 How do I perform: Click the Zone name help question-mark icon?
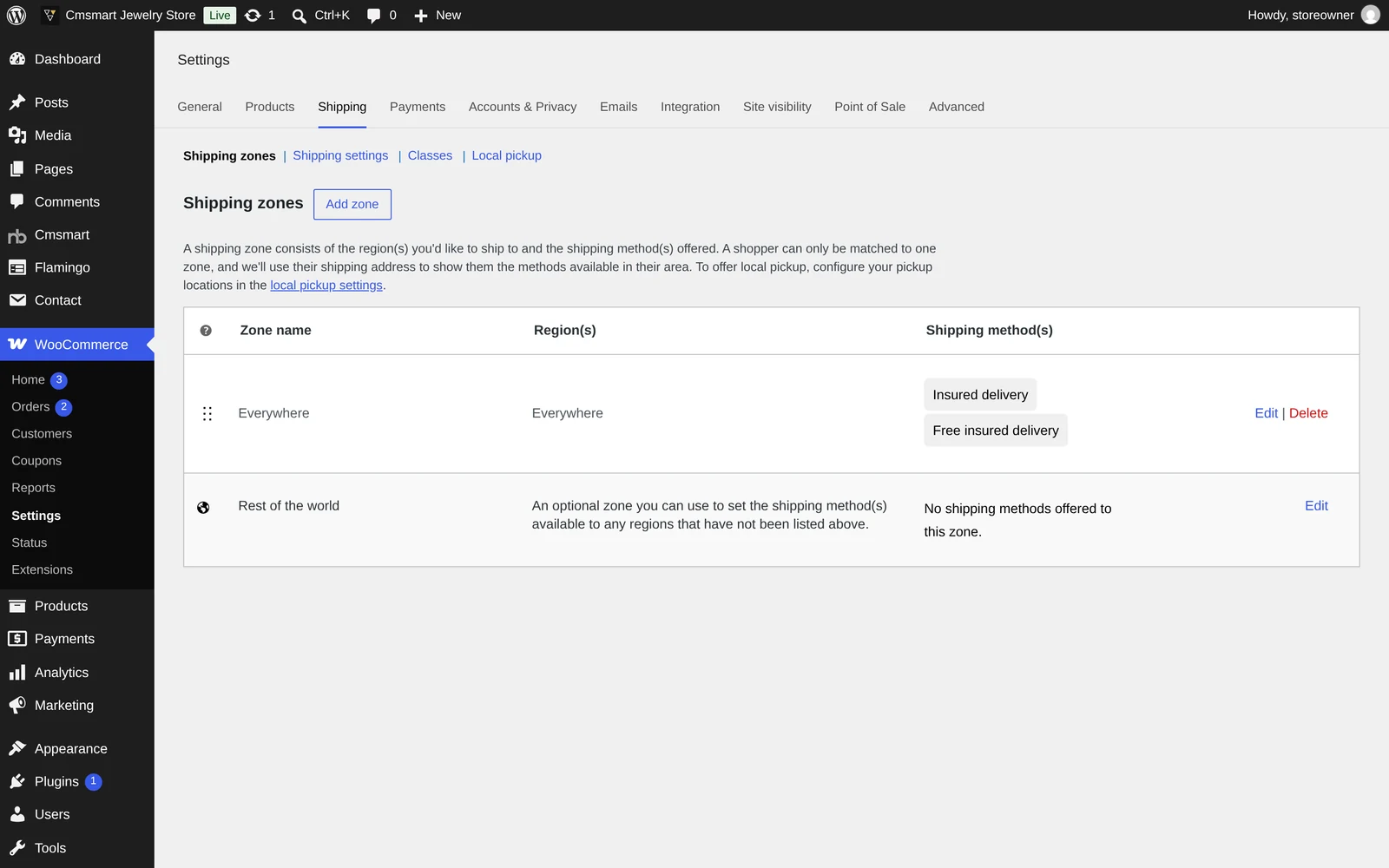206,331
